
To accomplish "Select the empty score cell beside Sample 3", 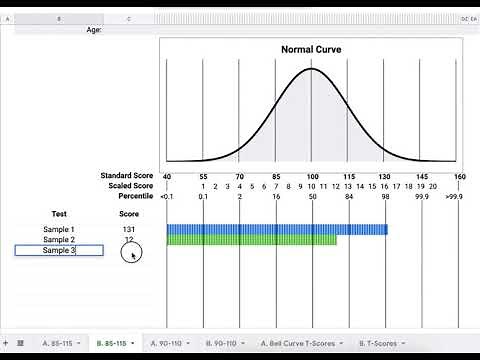I will click(x=129, y=250).
